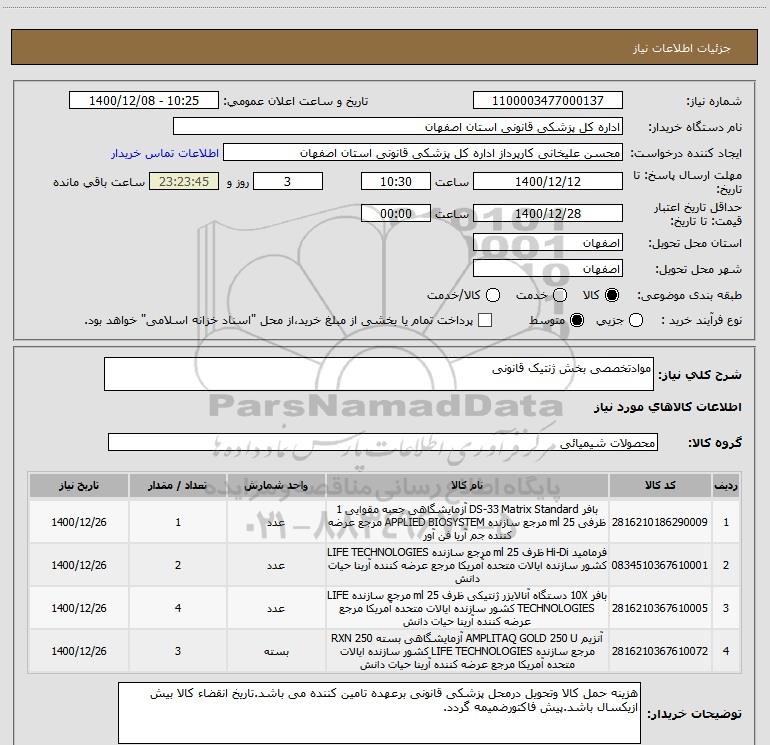The image size is (770, 745).
Task: Select the کالا/خدمت radio button
Action: 493,295
